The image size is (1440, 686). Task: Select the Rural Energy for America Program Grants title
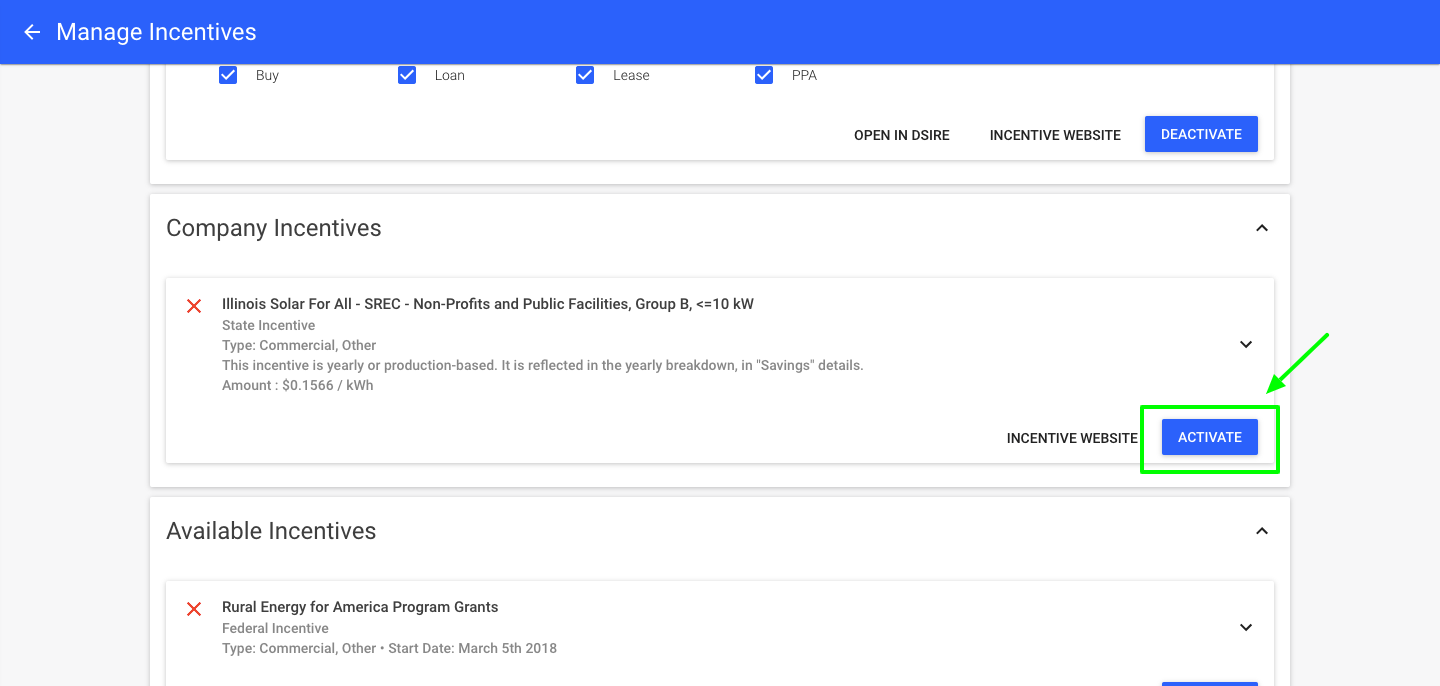point(360,607)
